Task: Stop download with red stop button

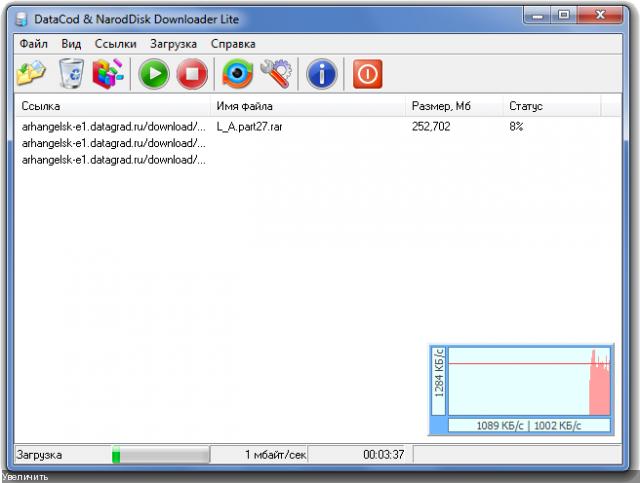Action: click(192, 74)
